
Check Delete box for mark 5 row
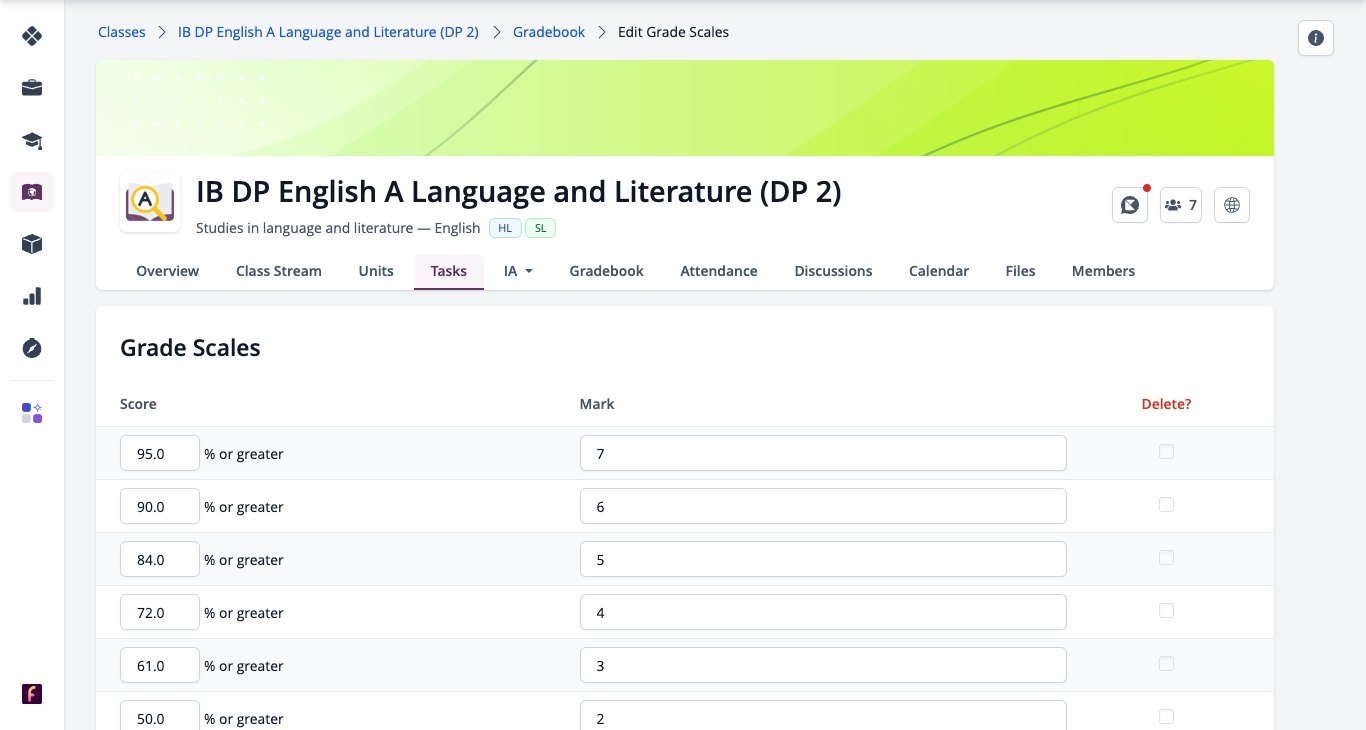coord(1166,558)
